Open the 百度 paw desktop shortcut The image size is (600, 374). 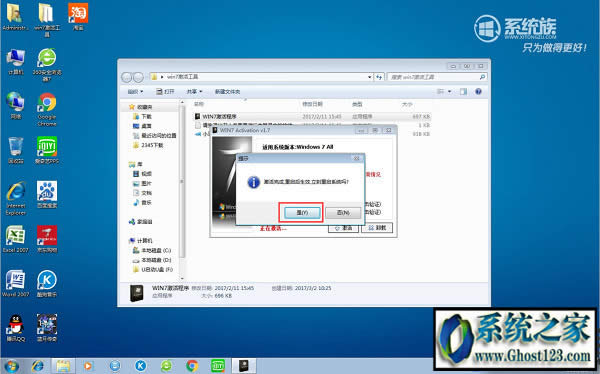click(x=47, y=194)
